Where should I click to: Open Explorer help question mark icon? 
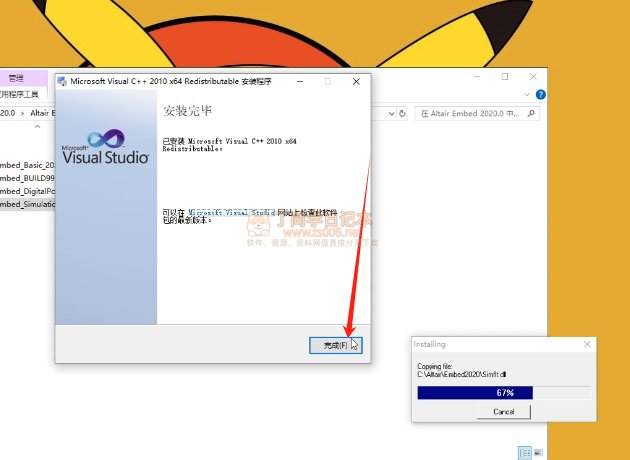(x=541, y=94)
